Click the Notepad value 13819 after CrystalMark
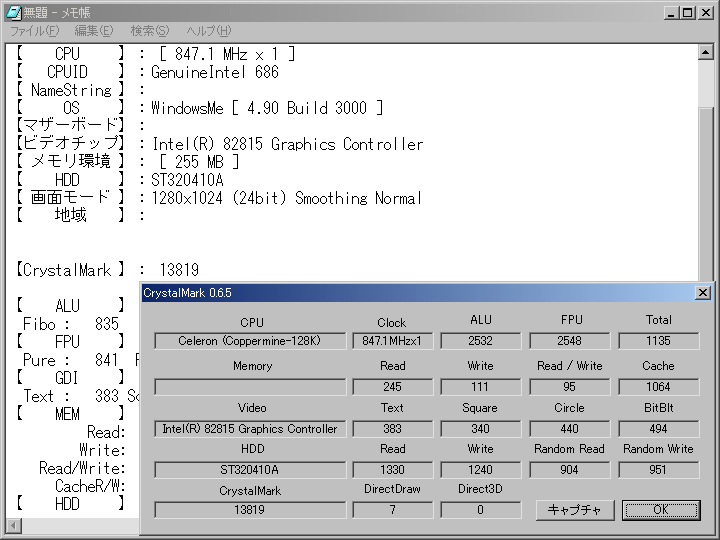Screen dimensions: 720x540 [x=179, y=270]
